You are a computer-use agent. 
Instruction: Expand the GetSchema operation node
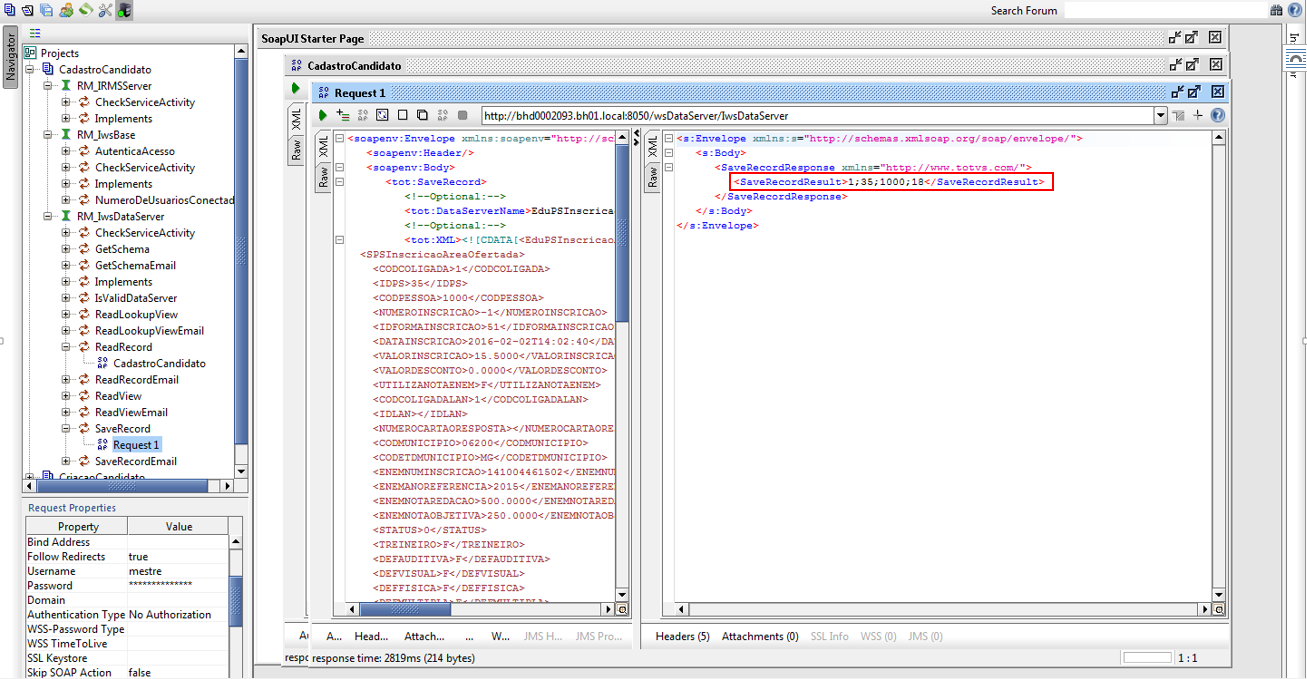(66, 249)
